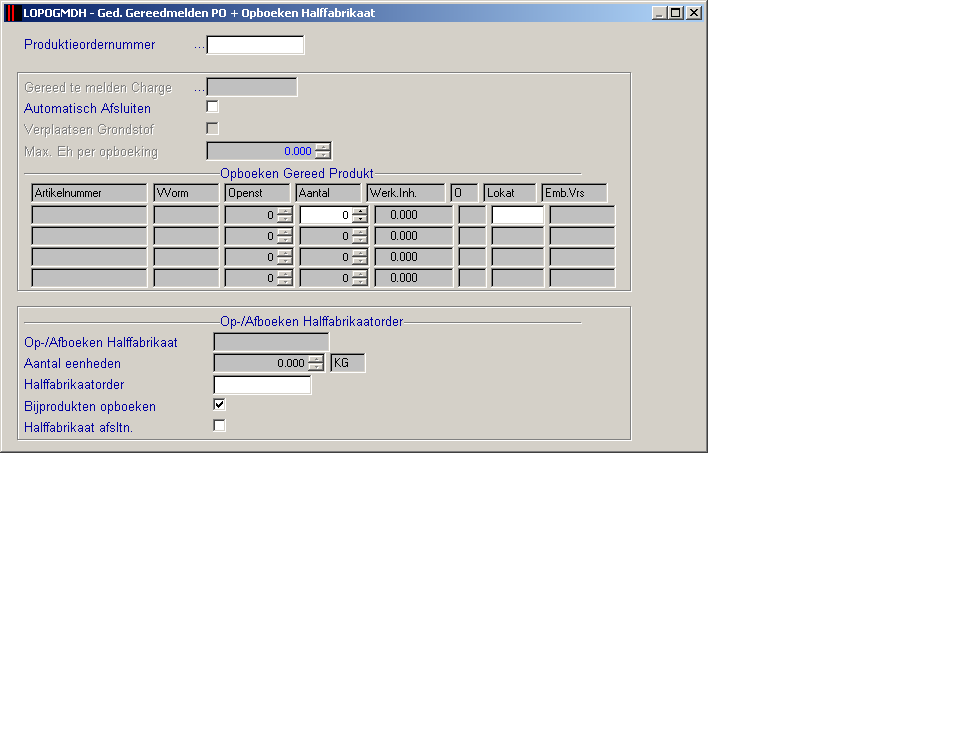Click second row Artikelnummer cell
The width and height of the screenshot is (957, 733).
[89, 236]
